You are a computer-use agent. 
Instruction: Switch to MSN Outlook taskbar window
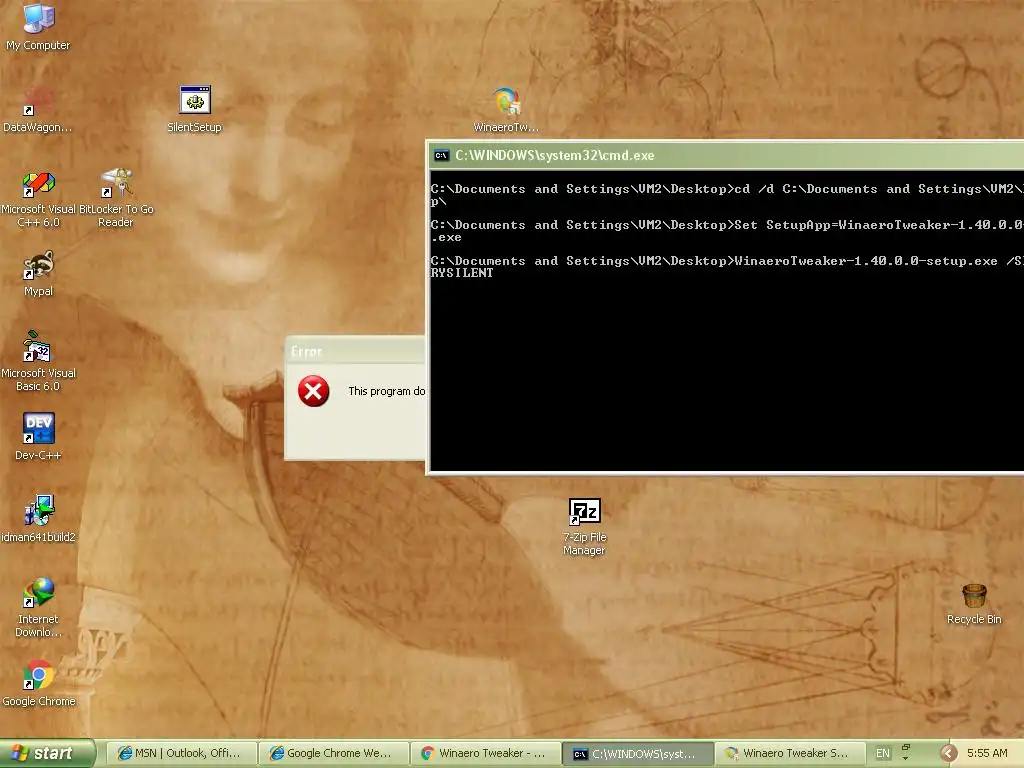tap(180, 754)
